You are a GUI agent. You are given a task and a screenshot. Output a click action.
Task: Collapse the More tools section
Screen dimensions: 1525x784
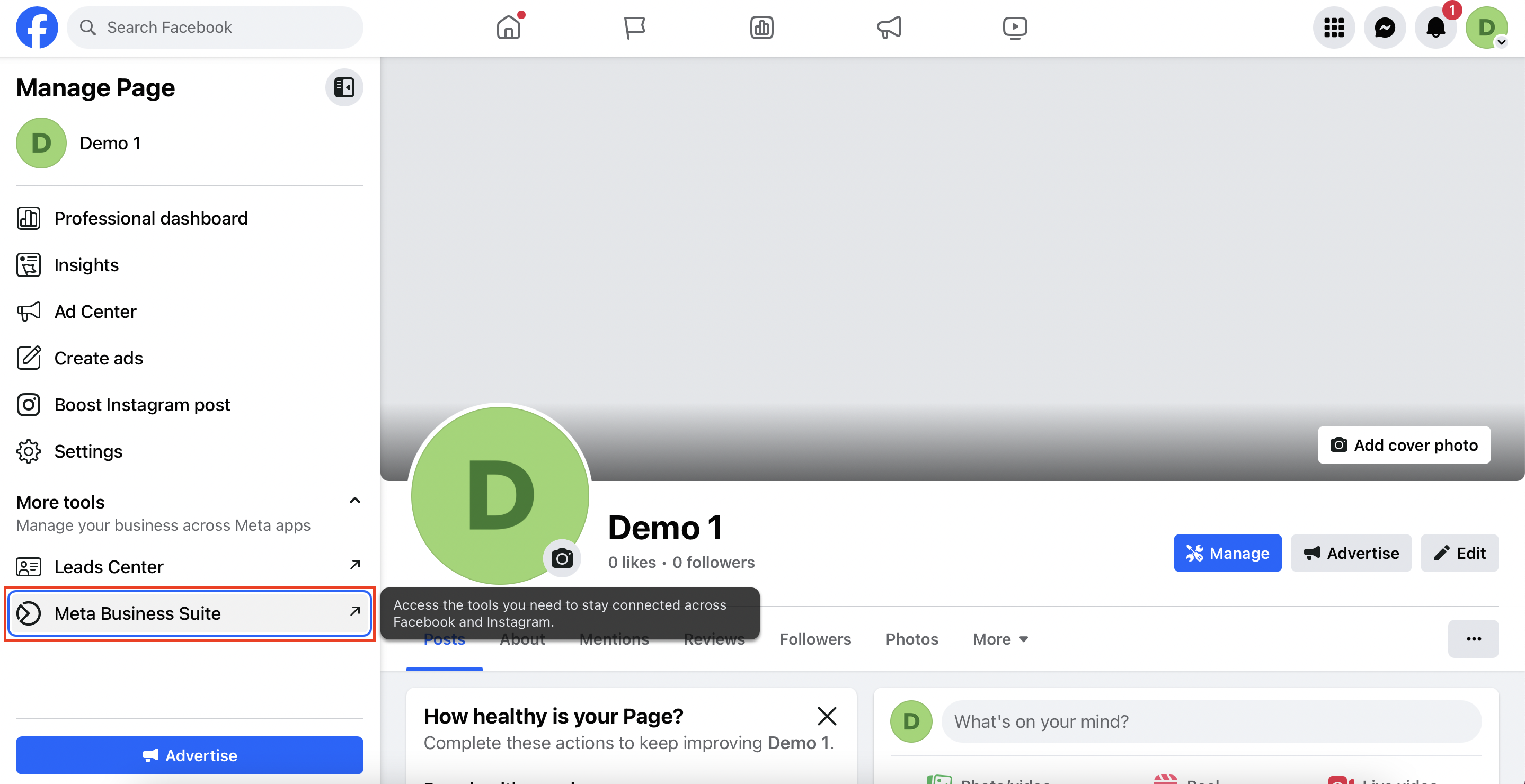[x=354, y=501]
